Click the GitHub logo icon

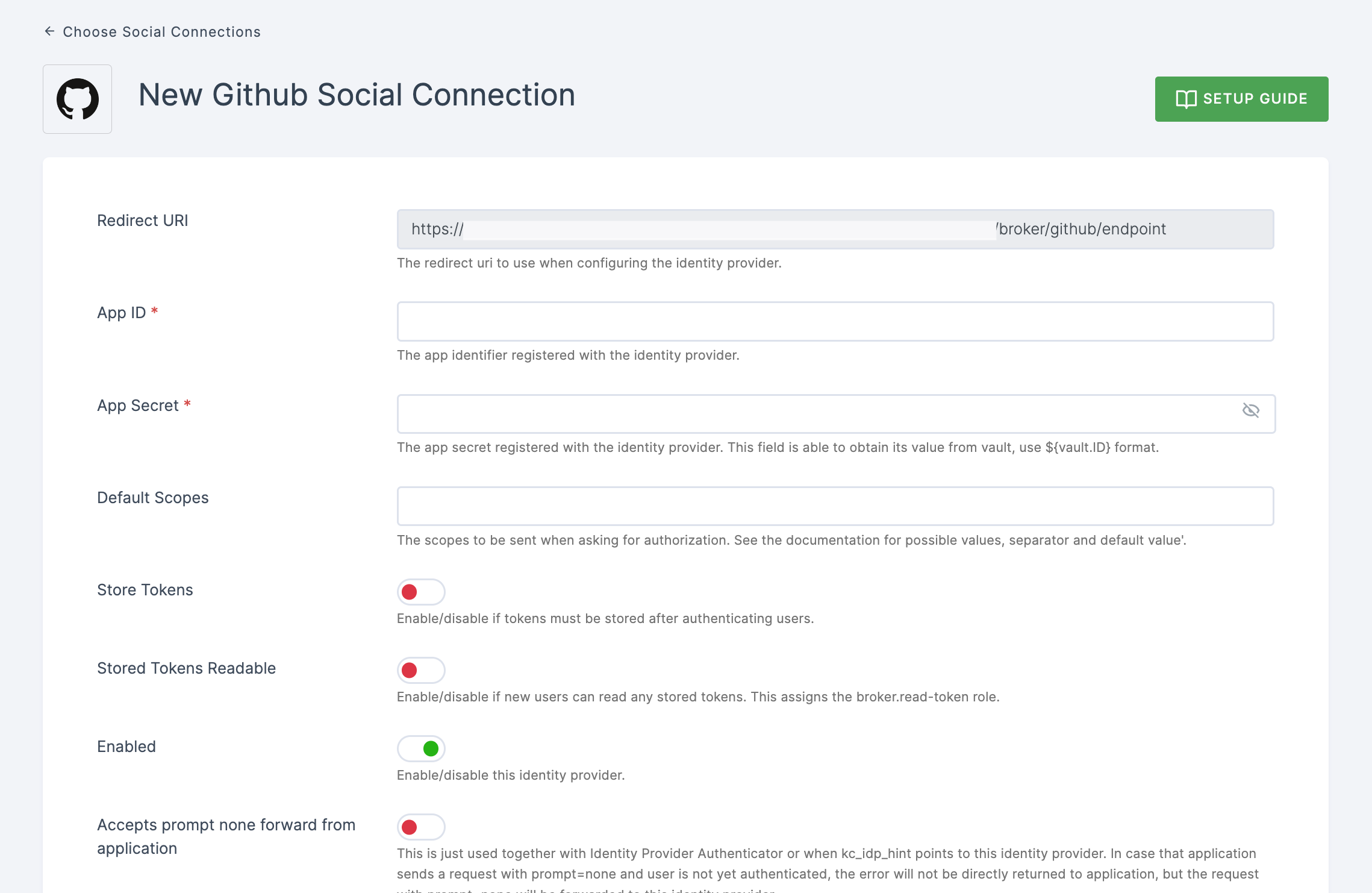(x=78, y=99)
